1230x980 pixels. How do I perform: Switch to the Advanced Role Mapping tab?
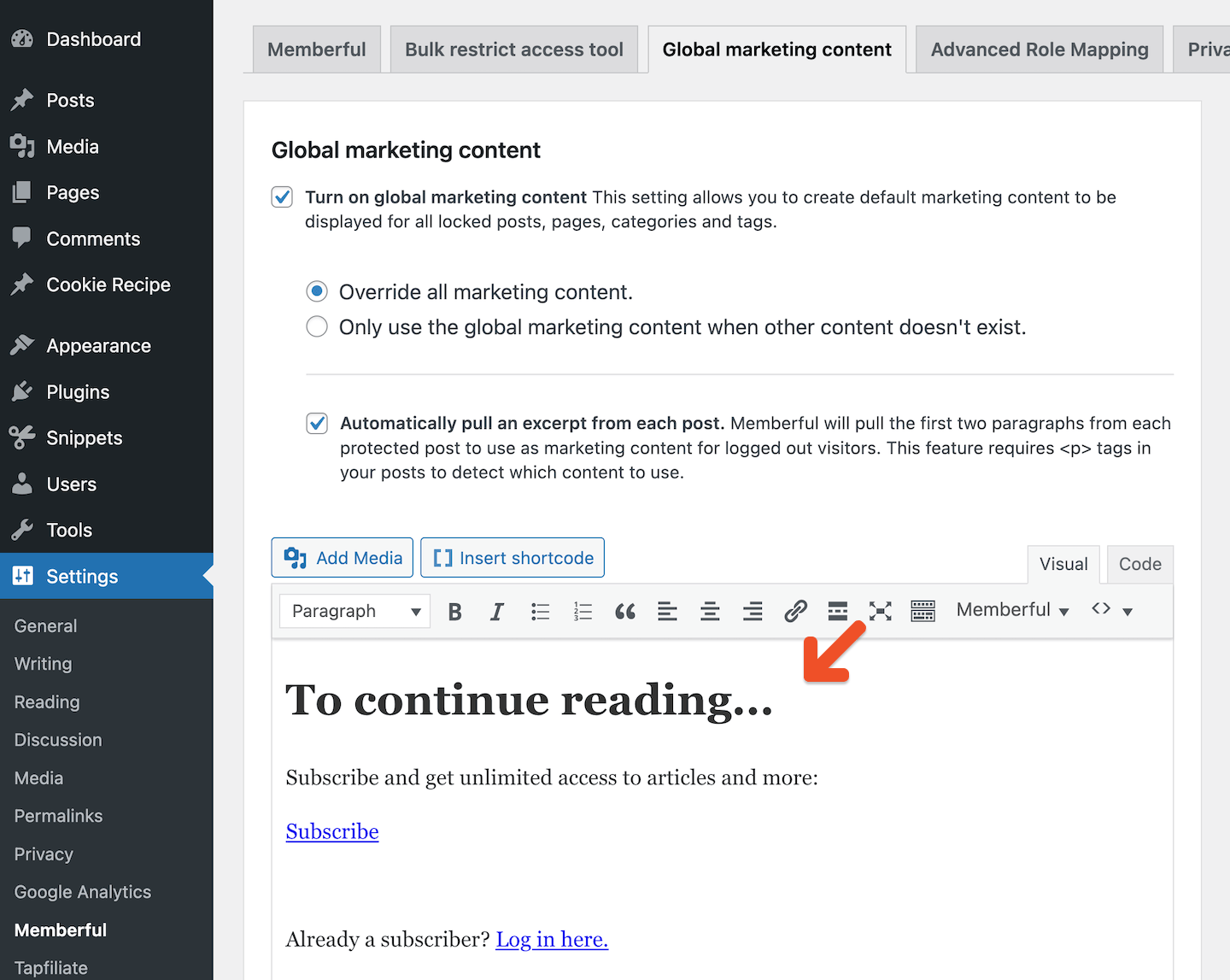[1039, 49]
